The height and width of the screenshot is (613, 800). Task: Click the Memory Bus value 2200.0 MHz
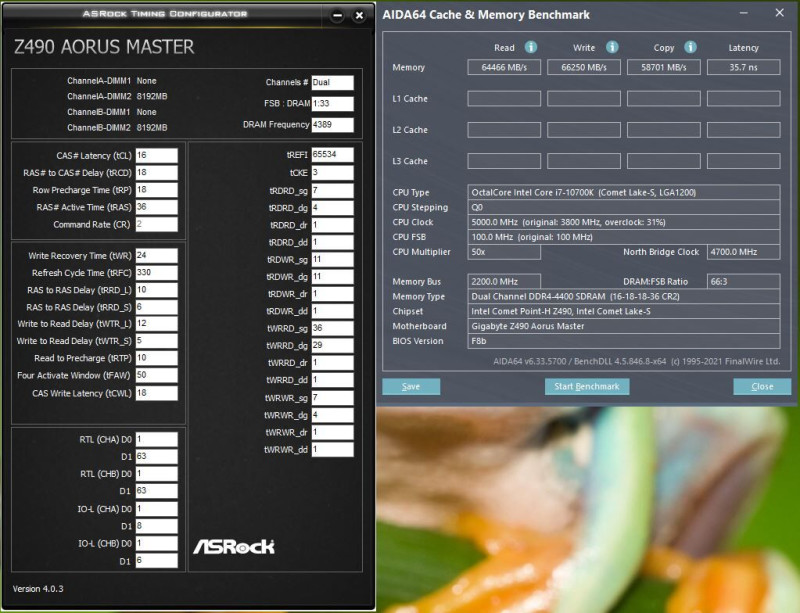[x=504, y=281]
